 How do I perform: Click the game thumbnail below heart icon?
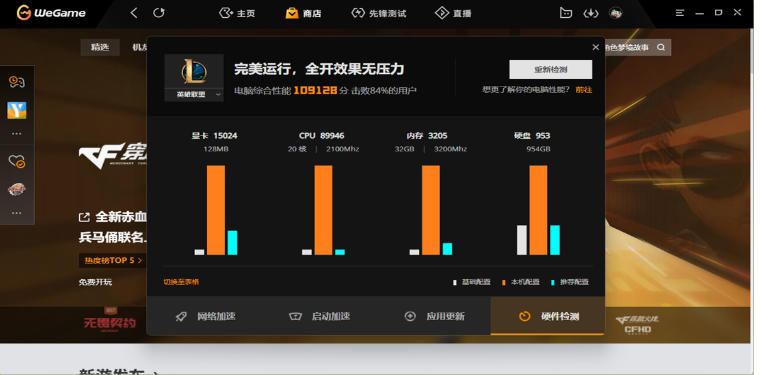(x=17, y=189)
